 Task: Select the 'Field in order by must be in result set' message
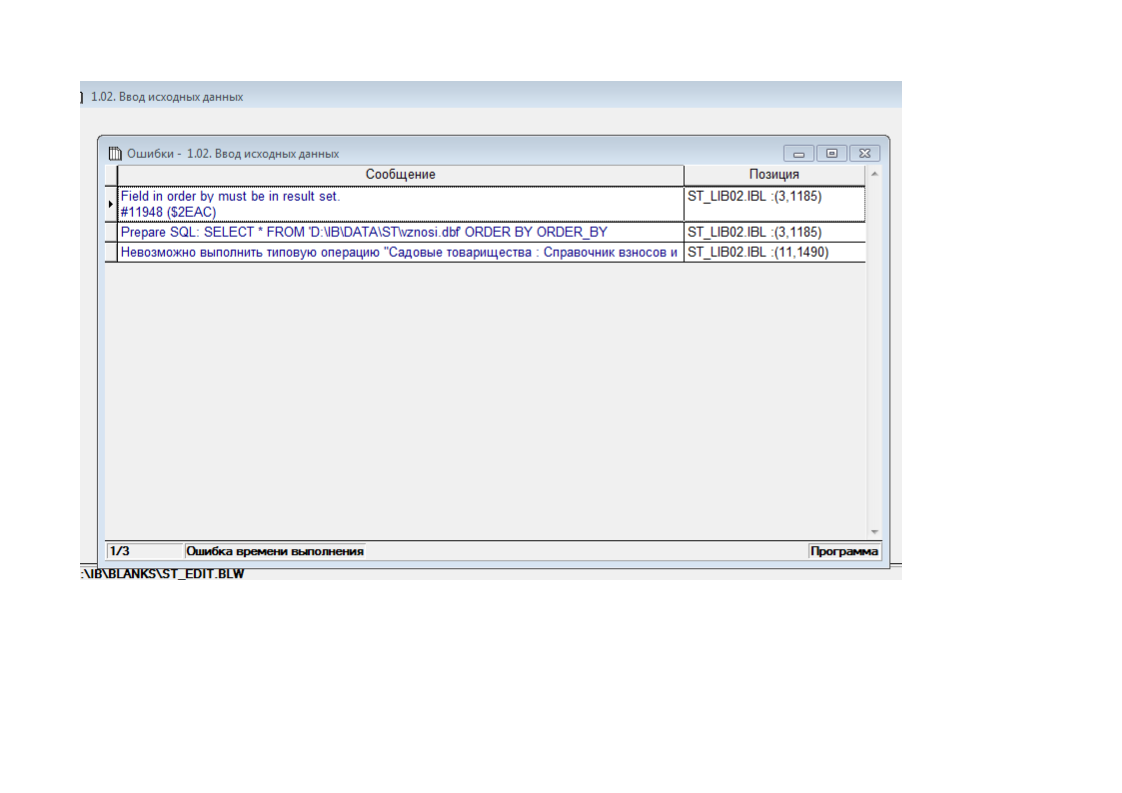click(400, 204)
